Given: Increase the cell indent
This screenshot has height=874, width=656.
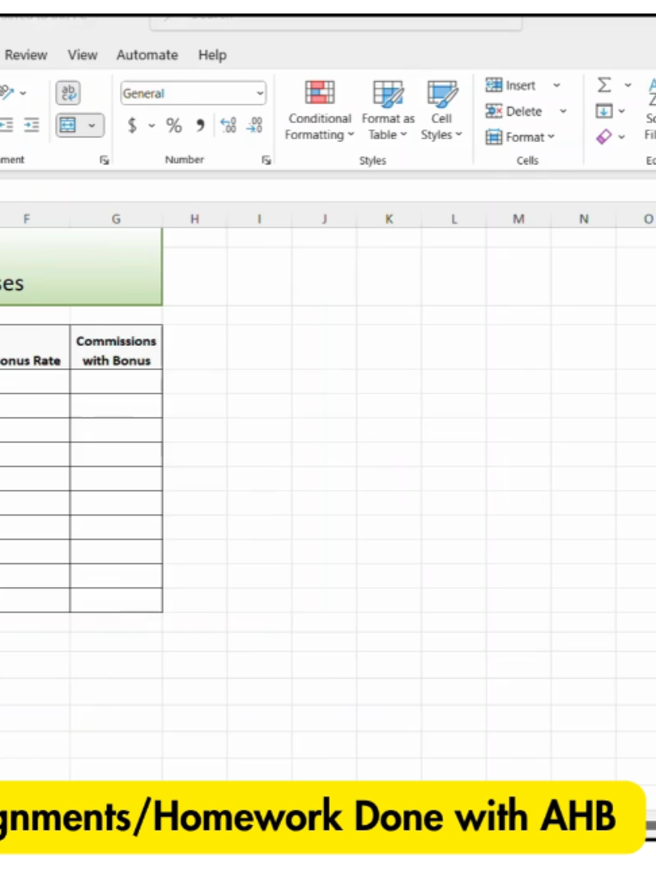Looking at the screenshot, I should pos(32,125).
